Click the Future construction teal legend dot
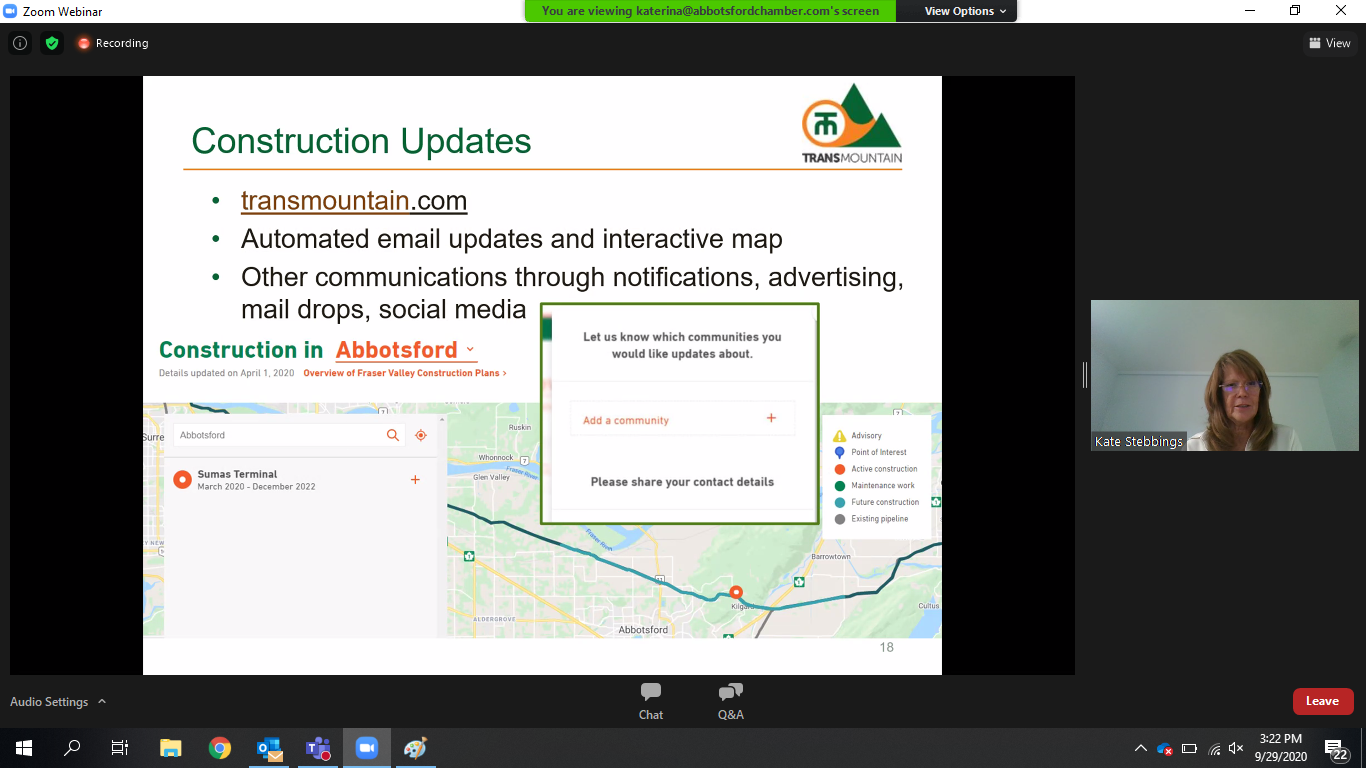The width and height of the screenshot is (1366, 768). click(x=840, y=502)
